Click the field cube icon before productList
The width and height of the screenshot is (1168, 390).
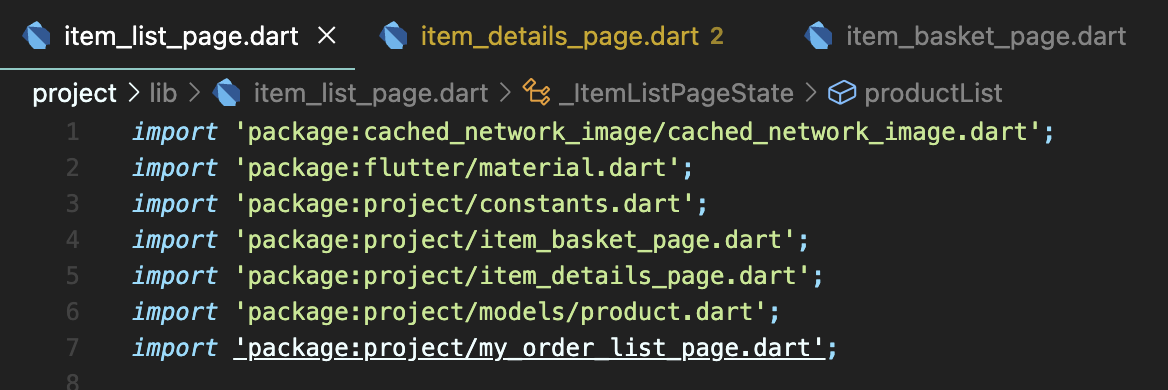842,93
